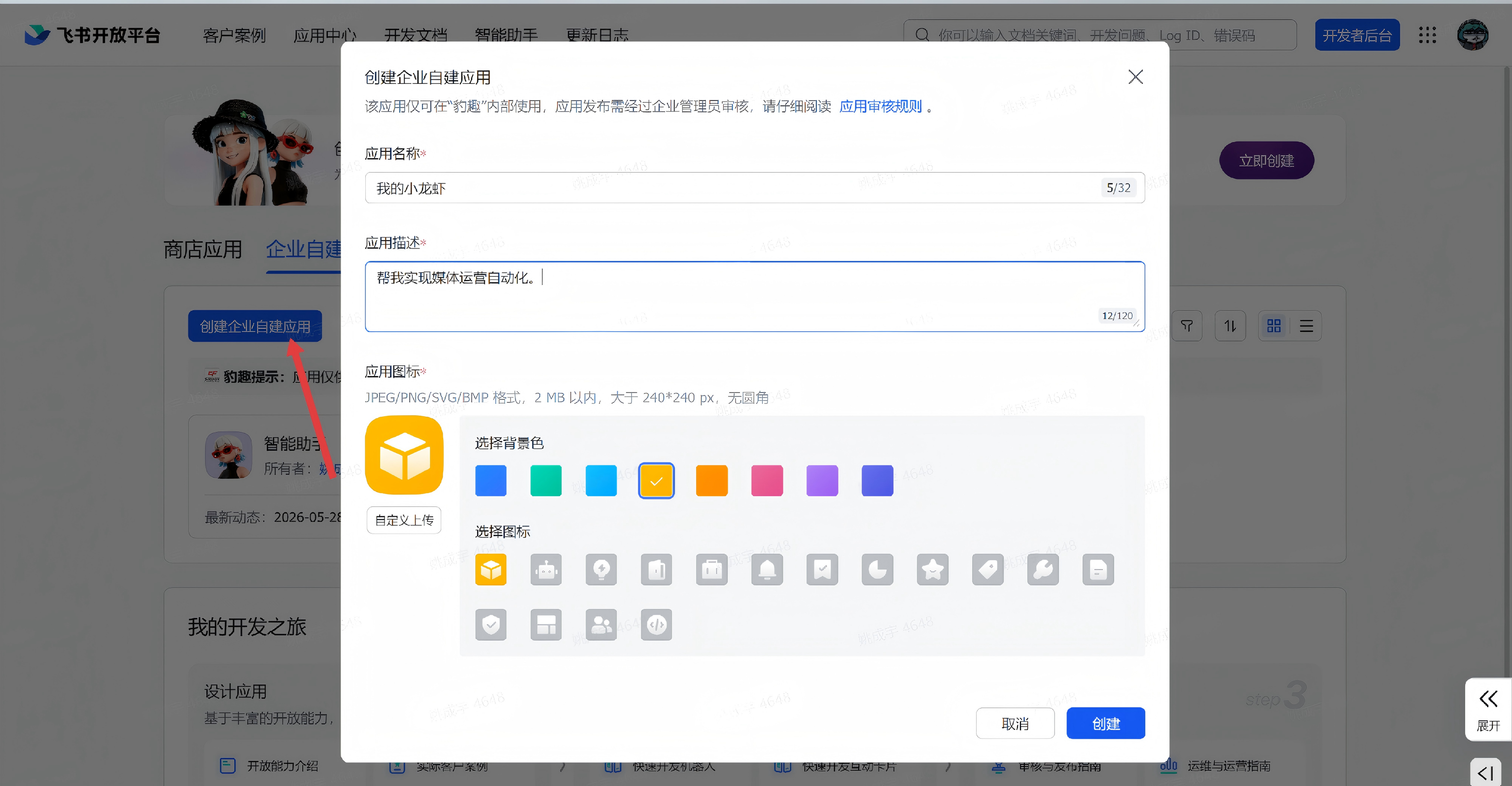Edit the 应用名称 input field
1512x786 pixels.
tap(754, 188)
